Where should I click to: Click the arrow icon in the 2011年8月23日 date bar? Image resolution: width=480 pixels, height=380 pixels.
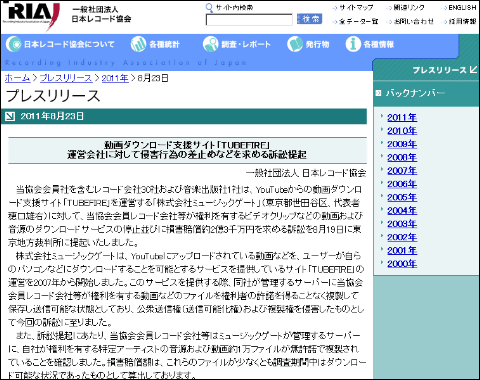pos(10,116)
